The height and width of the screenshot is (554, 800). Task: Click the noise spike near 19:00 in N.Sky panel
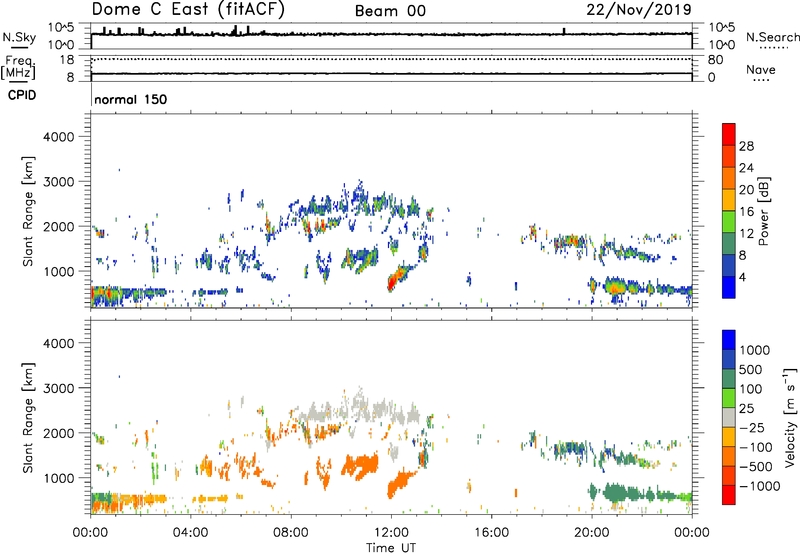[564, 31]
